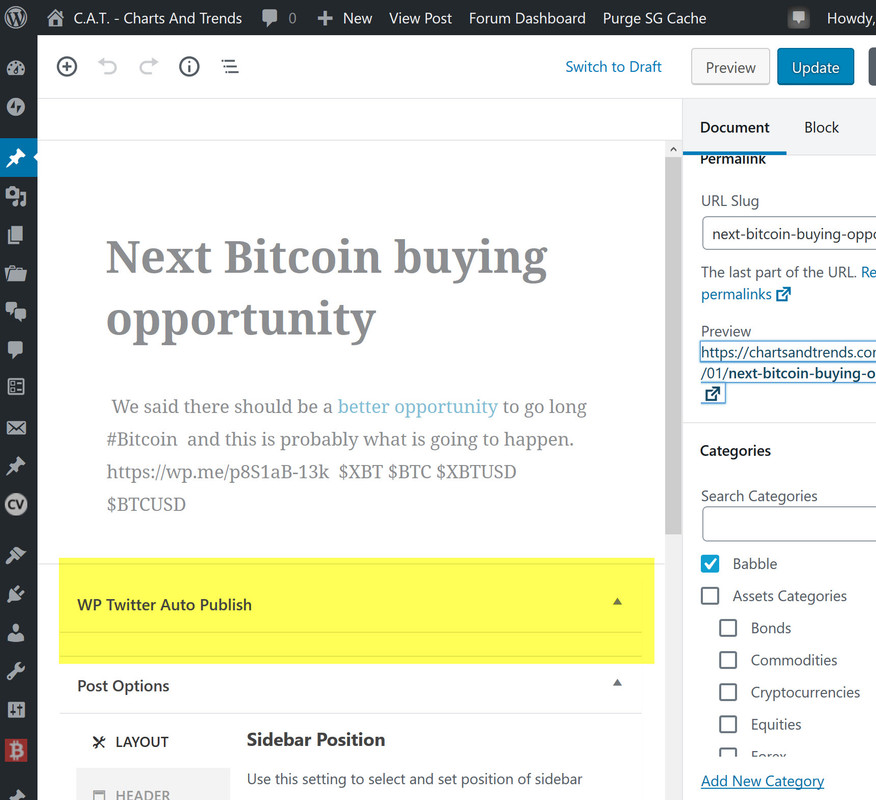The width and height of the screenshot is (876, 800).
Task: Open the Appearance paintbrush icon
Action: pyautogui.click(x=16, y=555)
